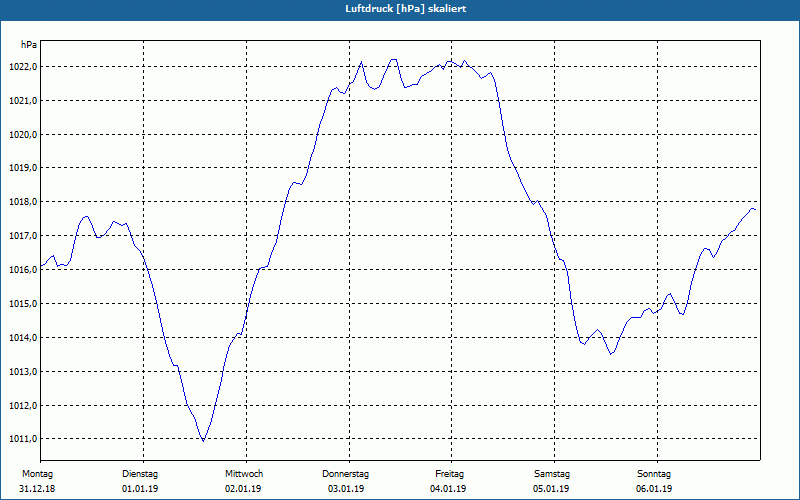Click the date 02.01.19
The image size is (800, 500).
tap(243, 489)
